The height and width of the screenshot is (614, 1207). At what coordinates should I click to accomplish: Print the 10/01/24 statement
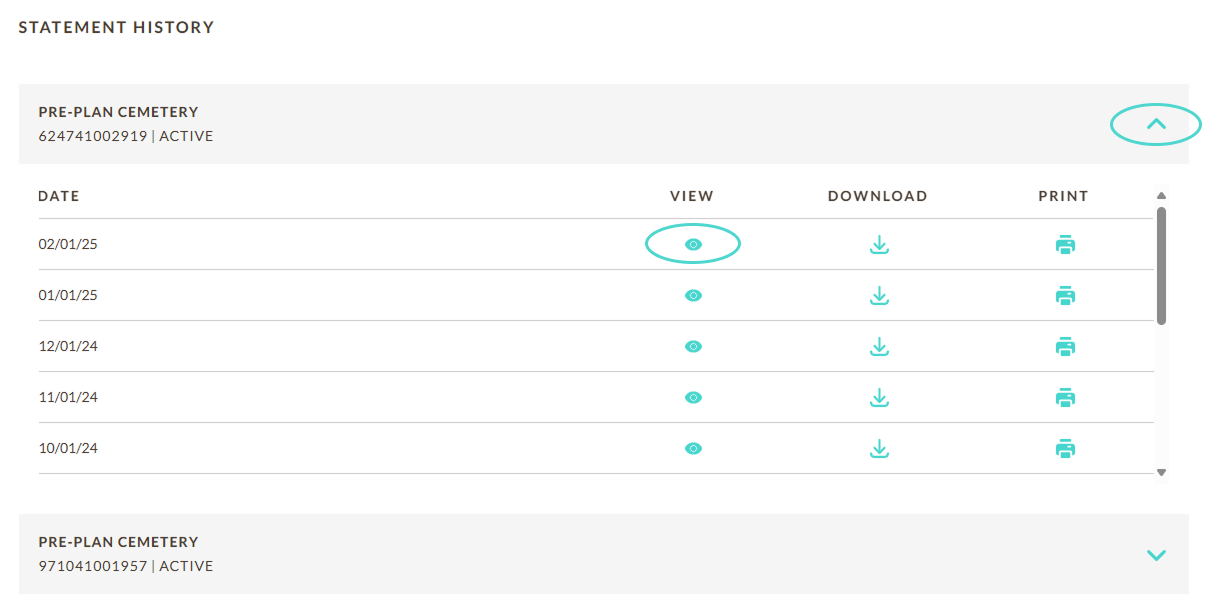pyautogui.click(x=1065, y=448)
